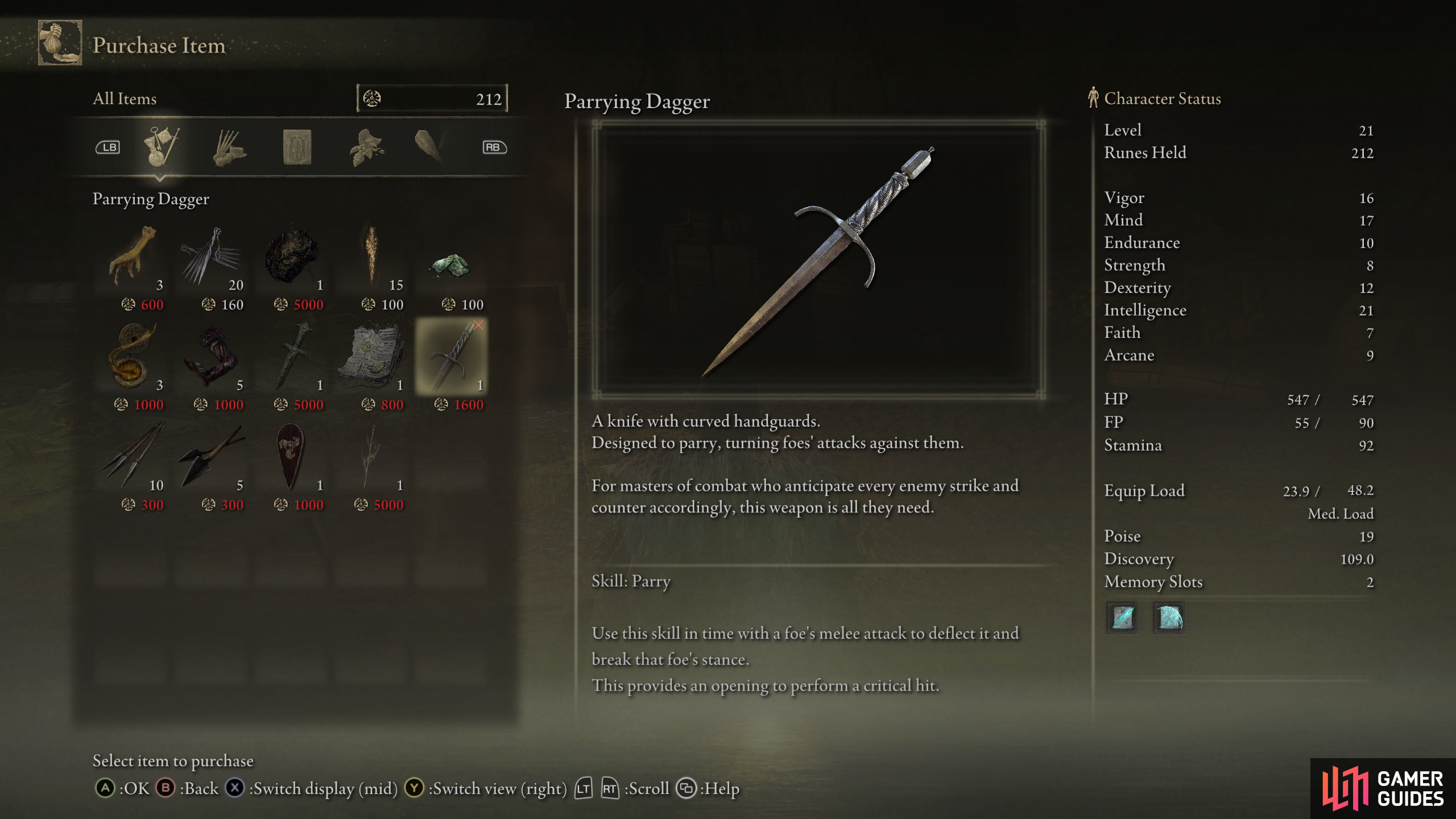The image size is (1456, 819).
Task: Select the feather shard category tab
Action: 429,146
